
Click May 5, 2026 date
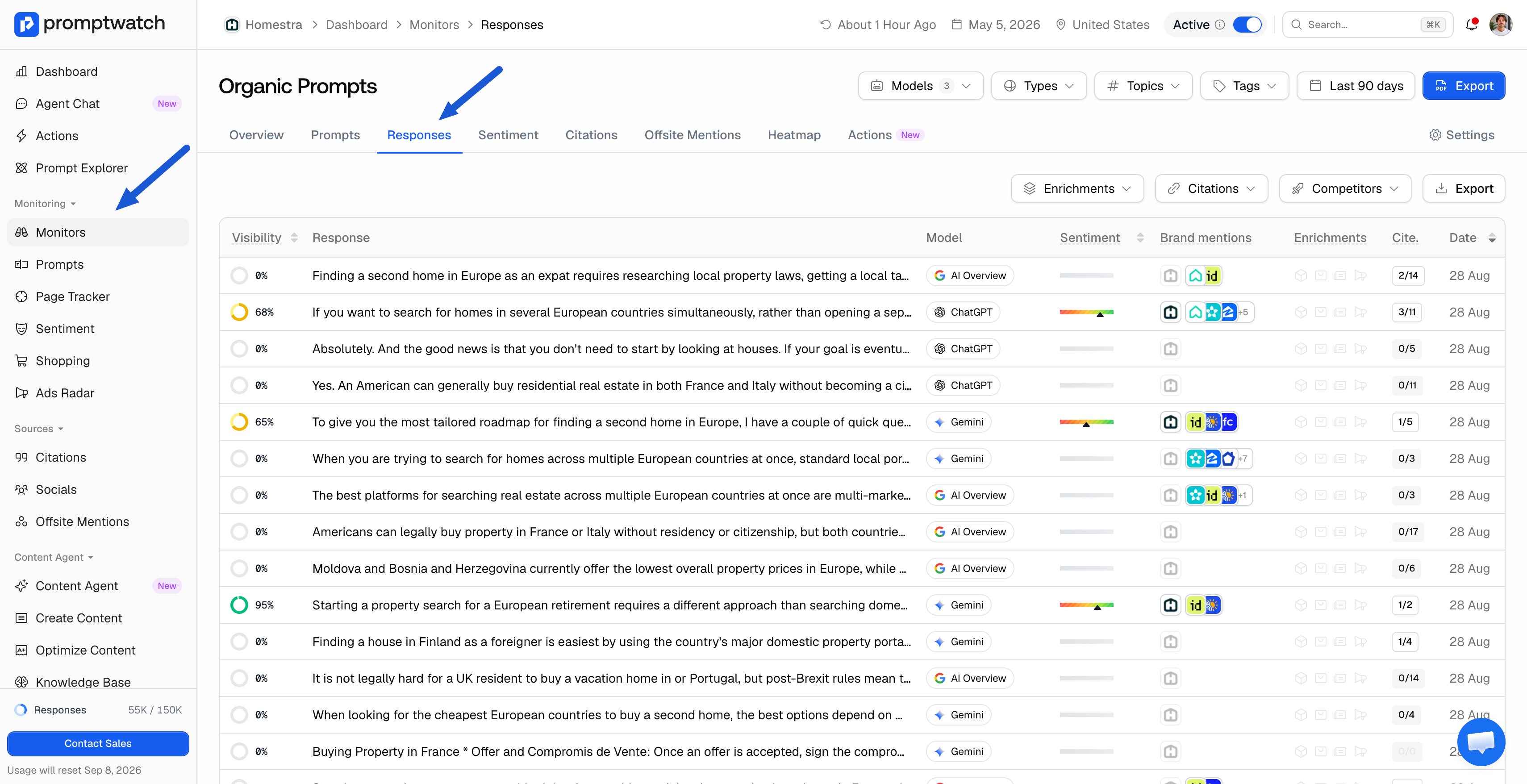pos(996,25)
